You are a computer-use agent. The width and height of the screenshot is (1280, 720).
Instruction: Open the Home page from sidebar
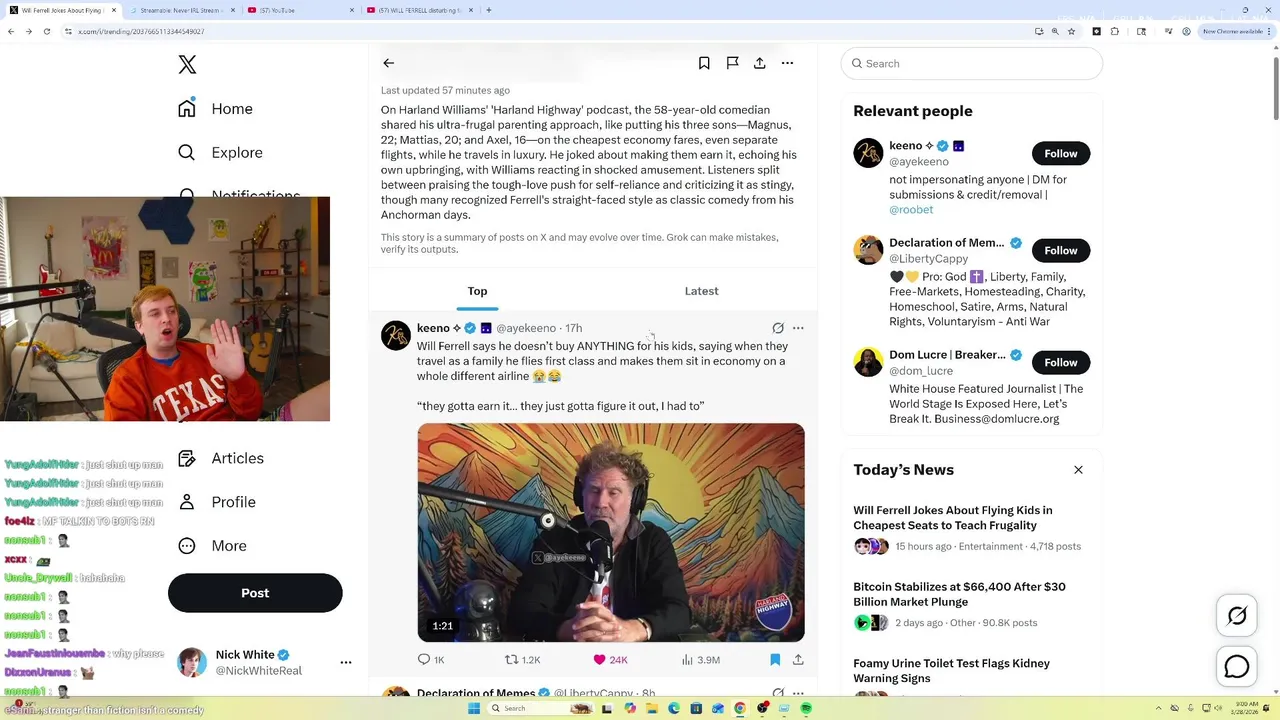[216, 109]
